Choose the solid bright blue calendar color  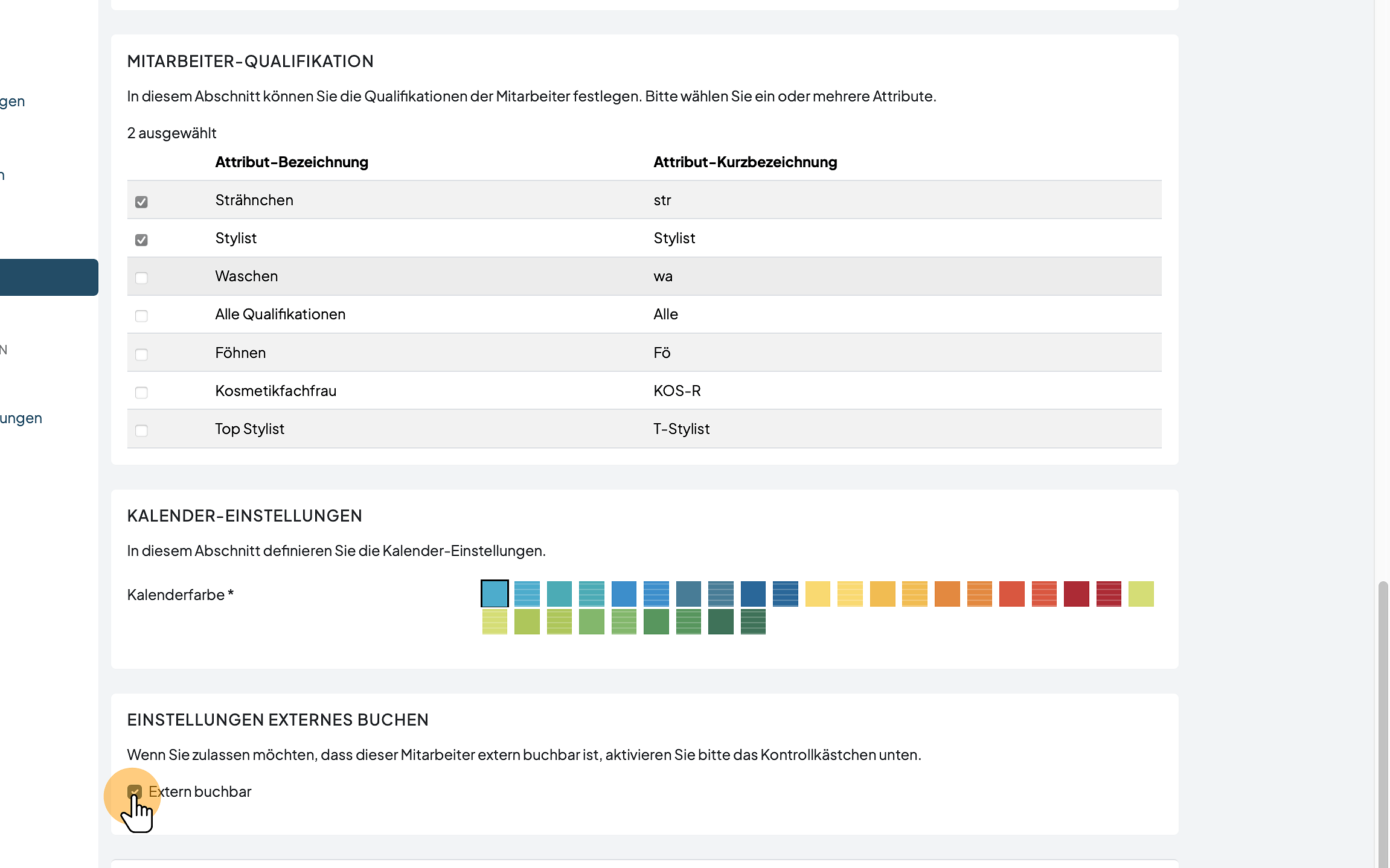(624, 594)
